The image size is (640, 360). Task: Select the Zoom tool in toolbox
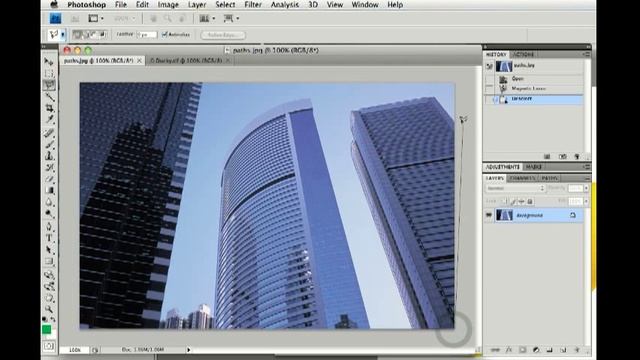pos(49,309)
